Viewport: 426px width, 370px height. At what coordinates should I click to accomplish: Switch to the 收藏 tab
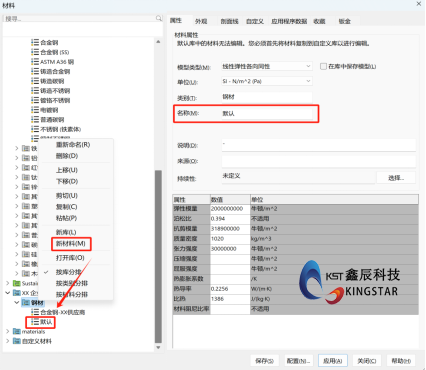tap(319, 21)
